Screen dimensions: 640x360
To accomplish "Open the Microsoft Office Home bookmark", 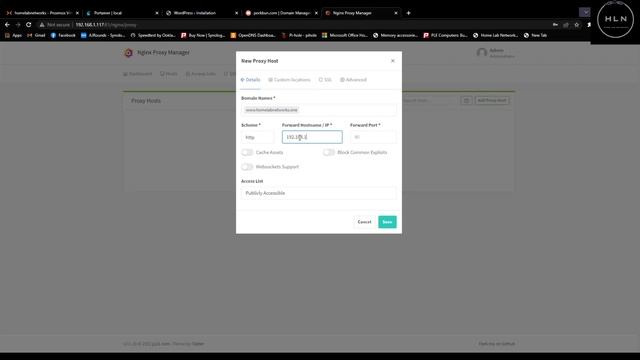I will [345, 36].
